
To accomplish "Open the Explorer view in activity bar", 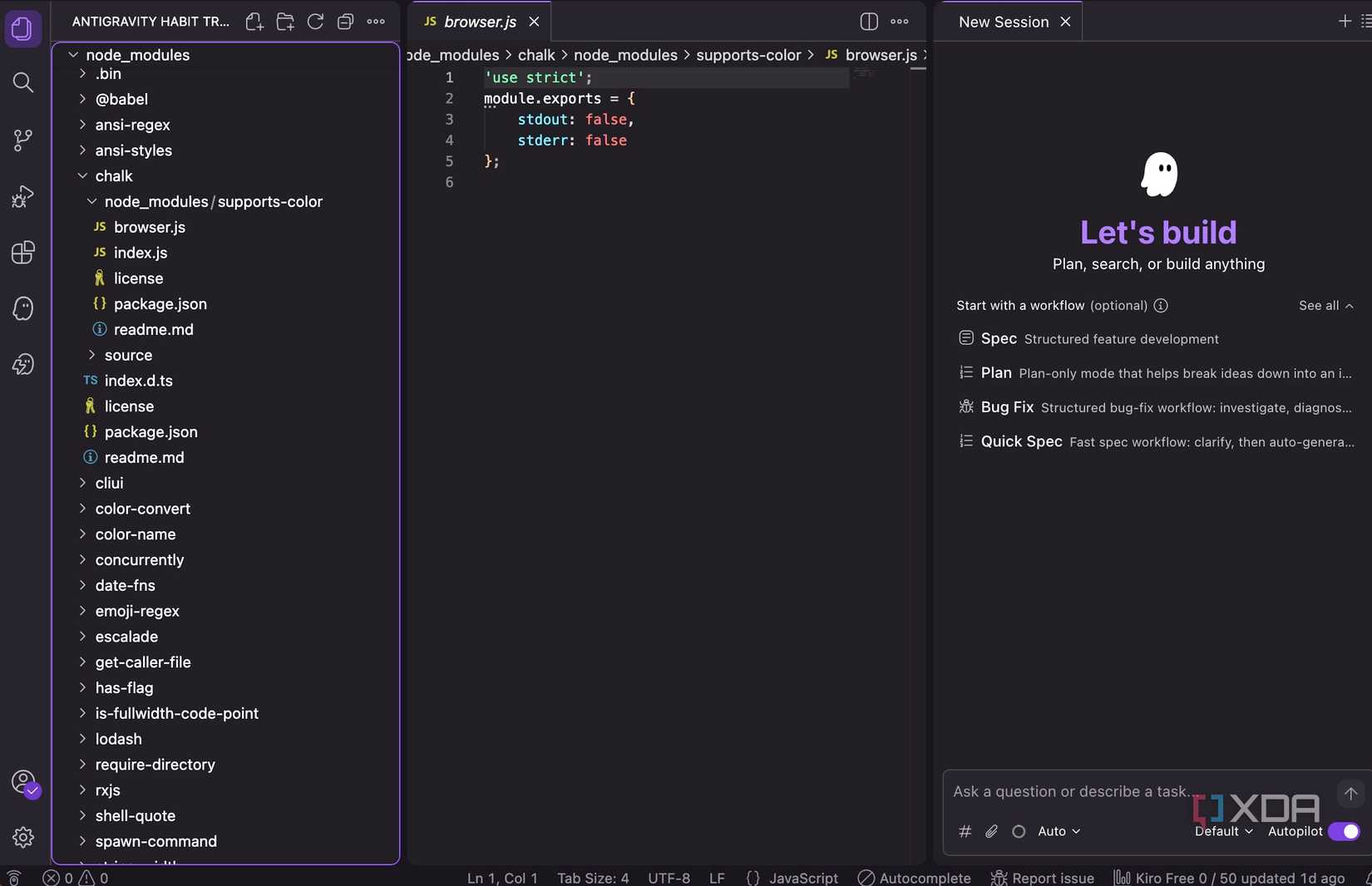I will tap(22, 29).
